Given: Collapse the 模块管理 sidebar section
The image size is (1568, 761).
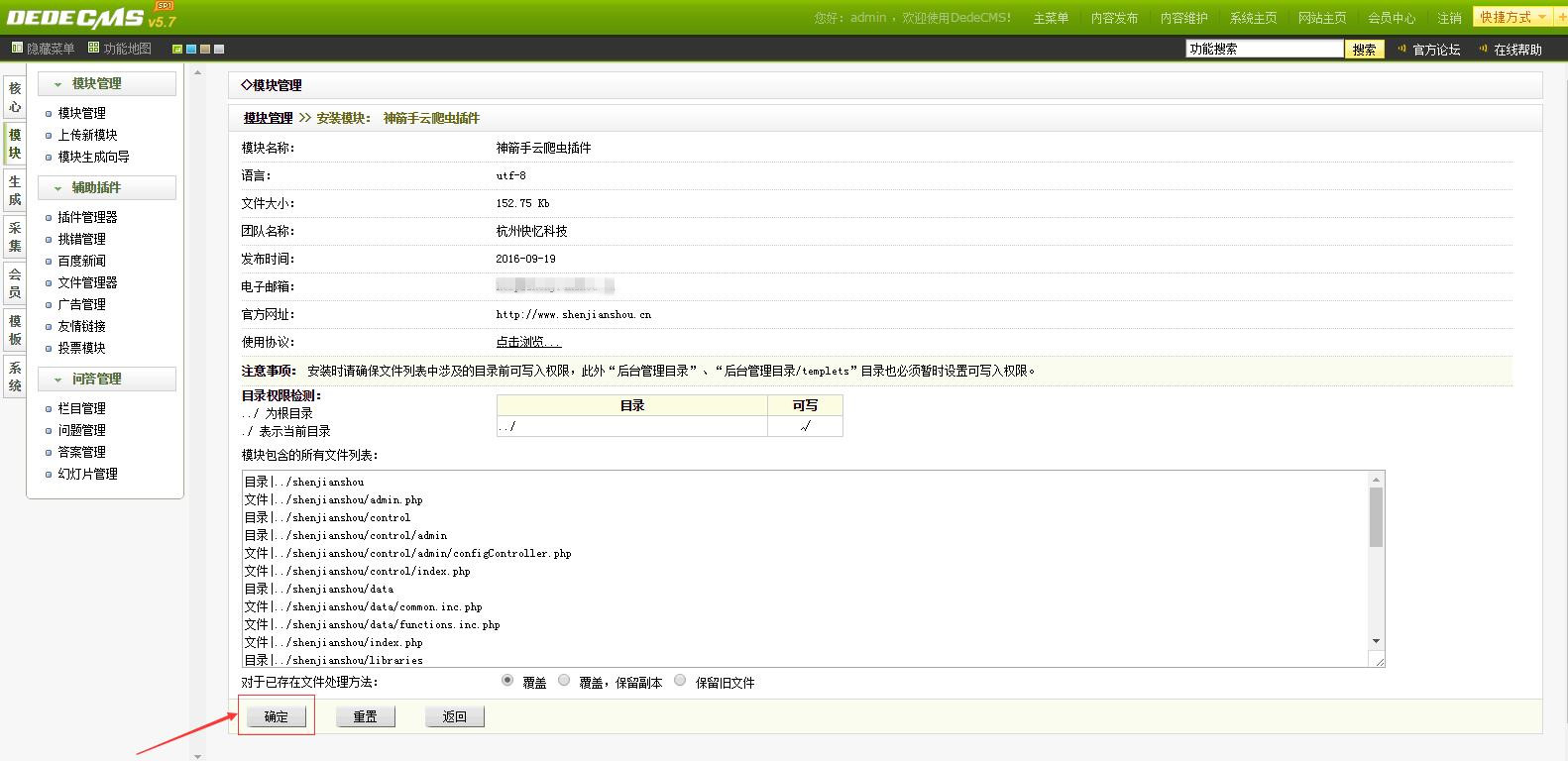Looking at the screenshot, I should pyautogui.click(x=107, y=84).
